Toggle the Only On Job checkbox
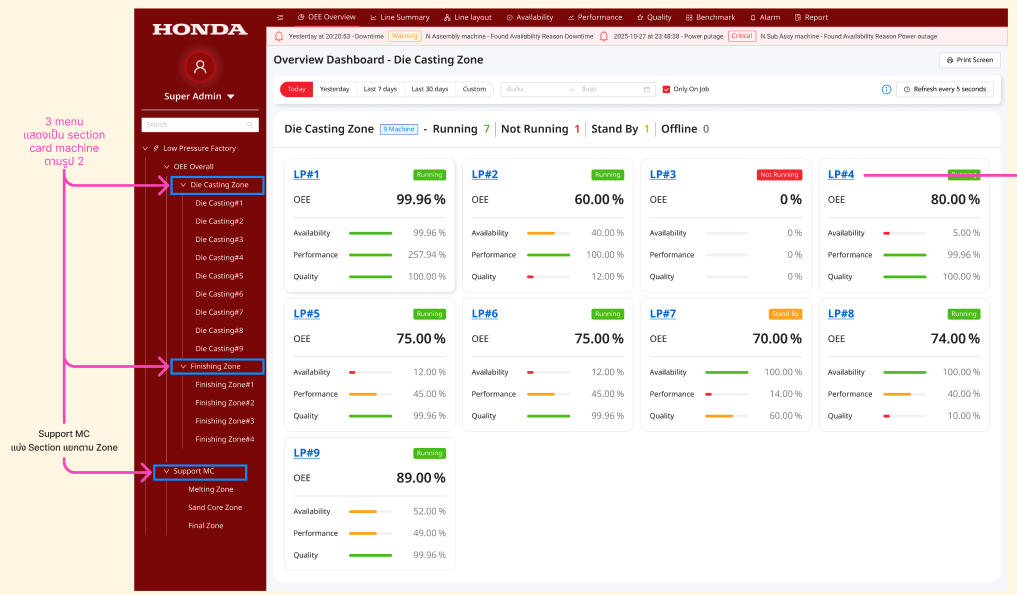Viewport: 1017px width, 595px height. coord(667,89)
